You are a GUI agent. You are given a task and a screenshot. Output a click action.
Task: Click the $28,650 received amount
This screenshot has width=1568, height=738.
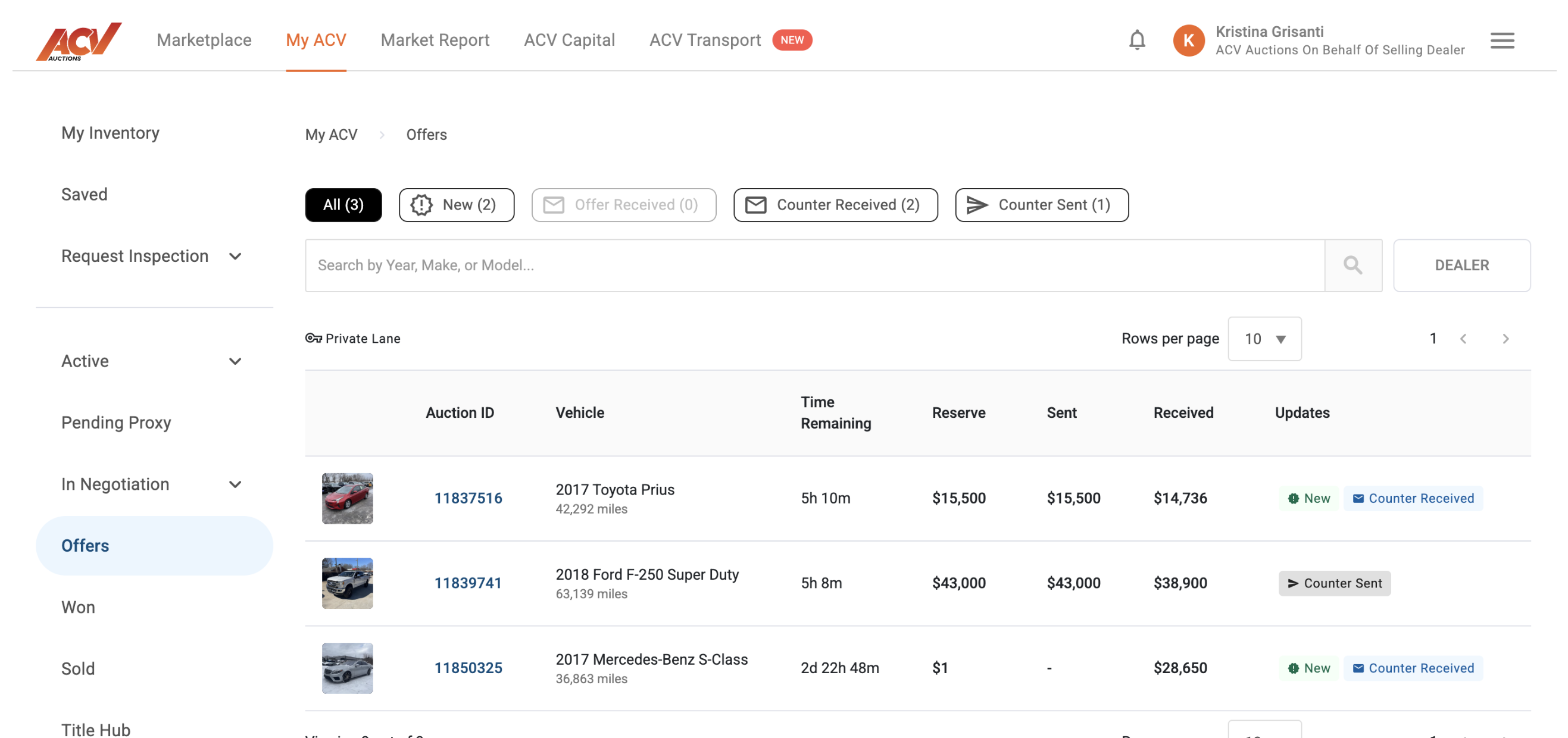(x=1180, y=667)
